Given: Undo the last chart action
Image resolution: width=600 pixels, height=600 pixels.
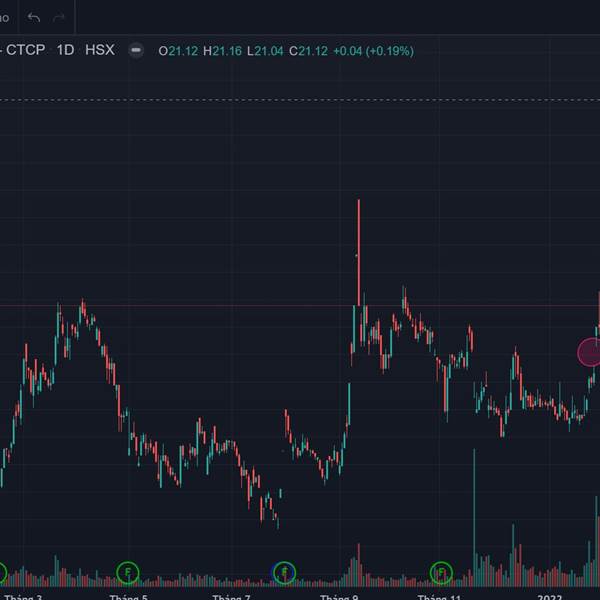Looking at the screenshot, I should click(x=34, y=18).
